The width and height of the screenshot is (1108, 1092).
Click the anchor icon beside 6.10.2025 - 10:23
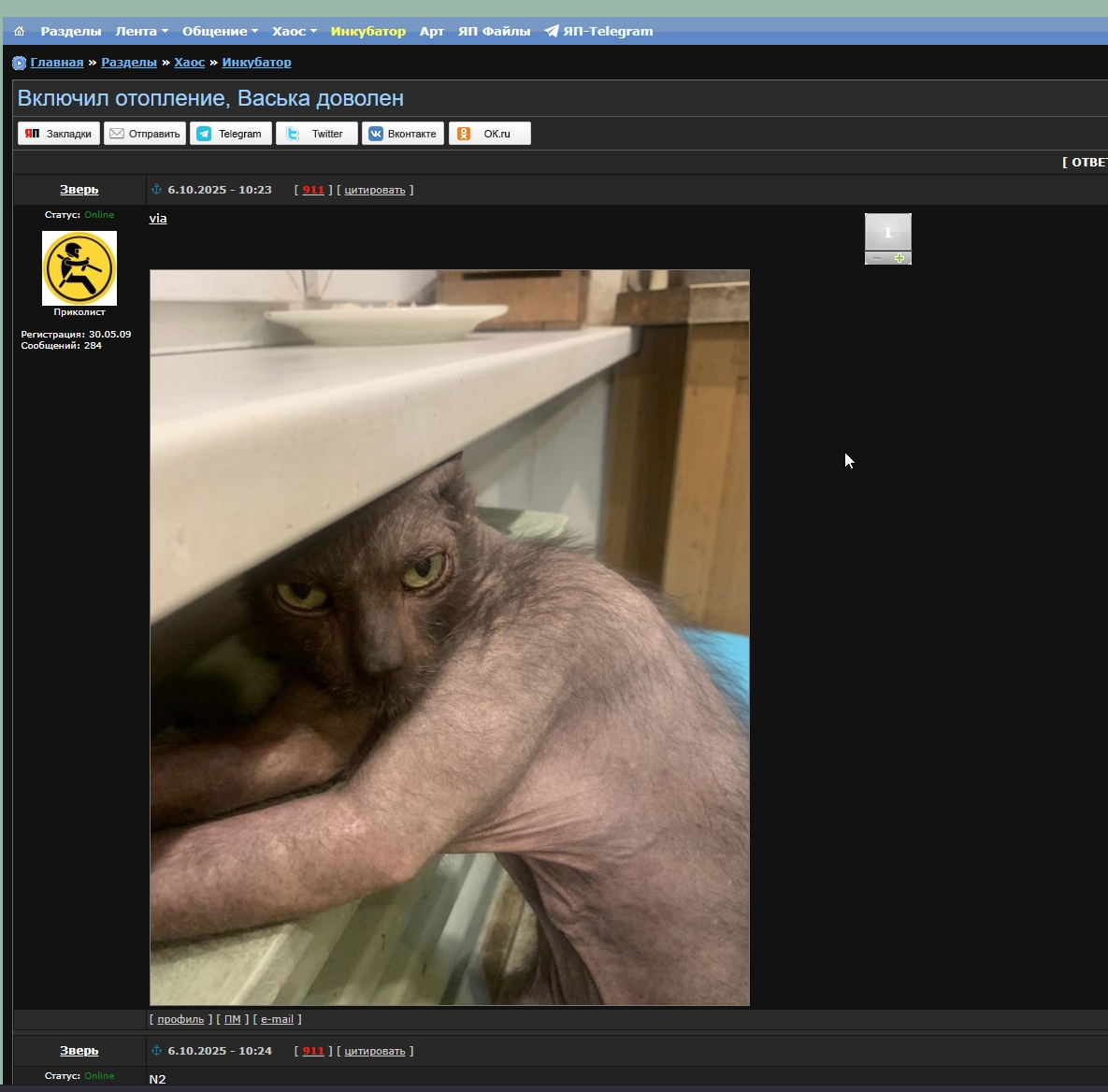157,190
